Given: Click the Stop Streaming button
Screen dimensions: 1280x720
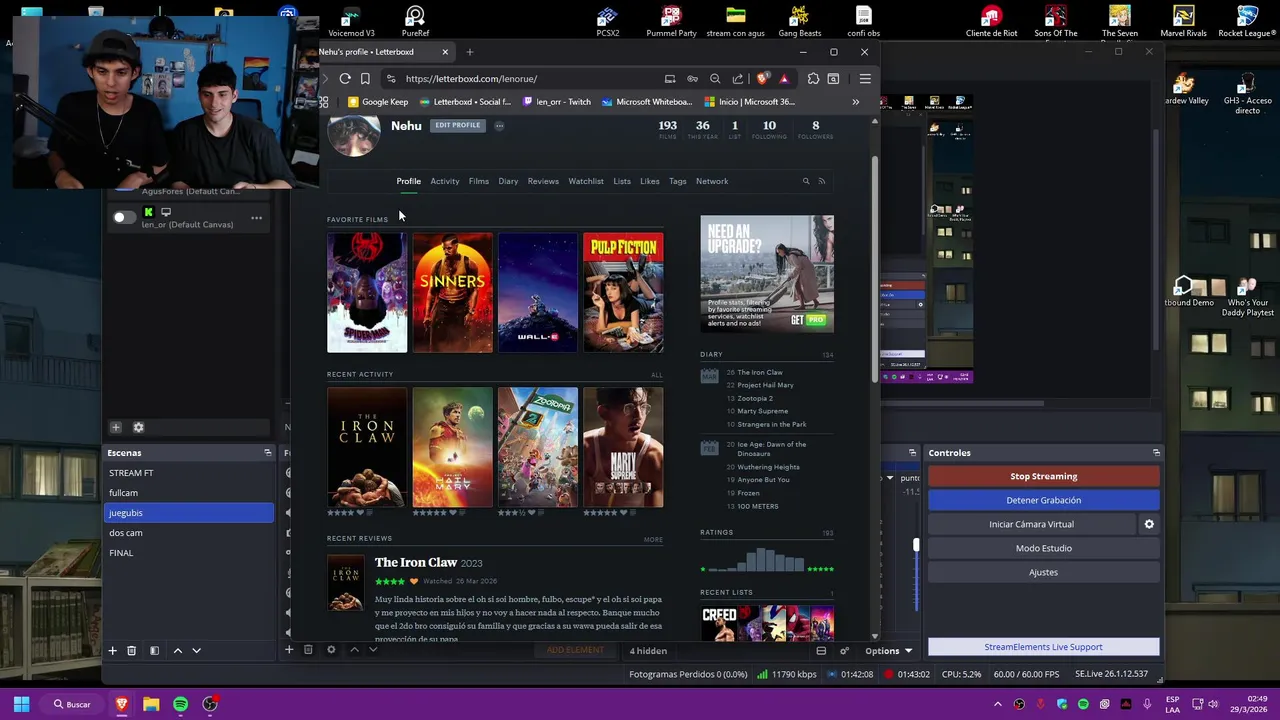Looking at the screenshot, I should [1044, 476].
